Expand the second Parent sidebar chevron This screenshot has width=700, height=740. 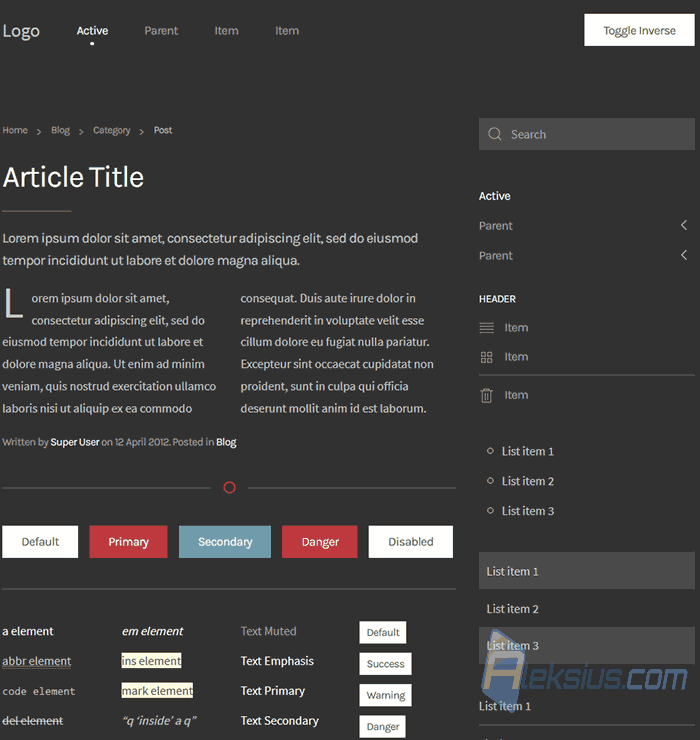(x=684, y=255)
